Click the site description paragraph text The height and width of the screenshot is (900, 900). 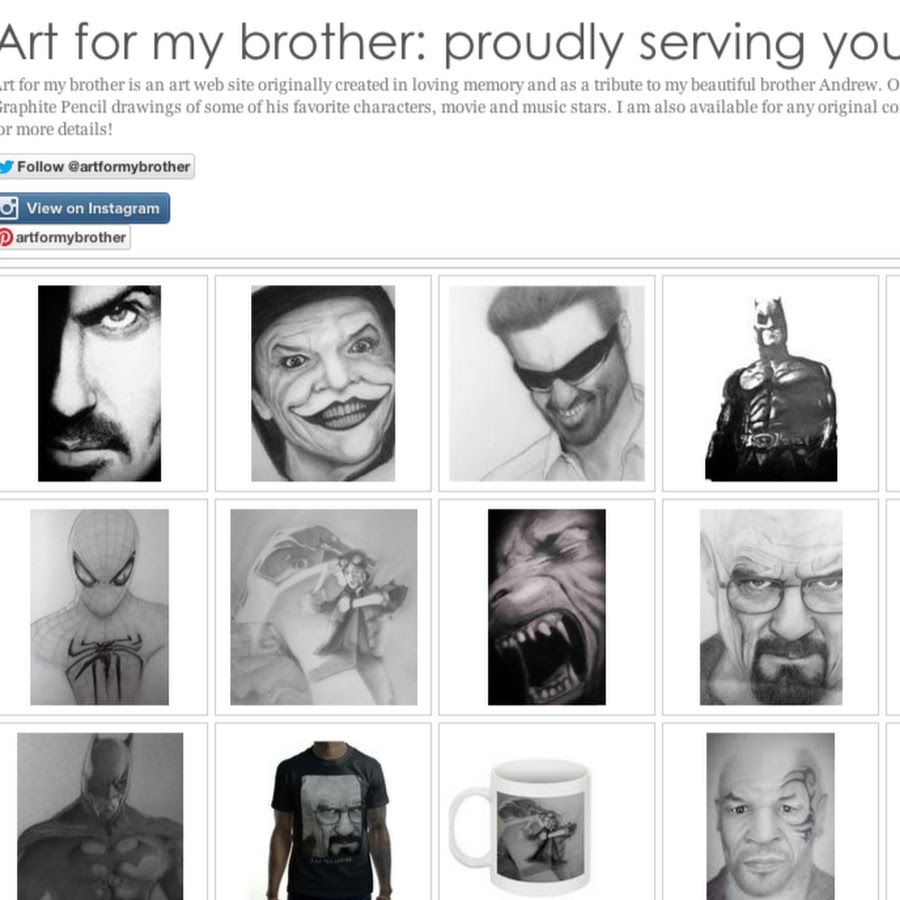[450, 107]
